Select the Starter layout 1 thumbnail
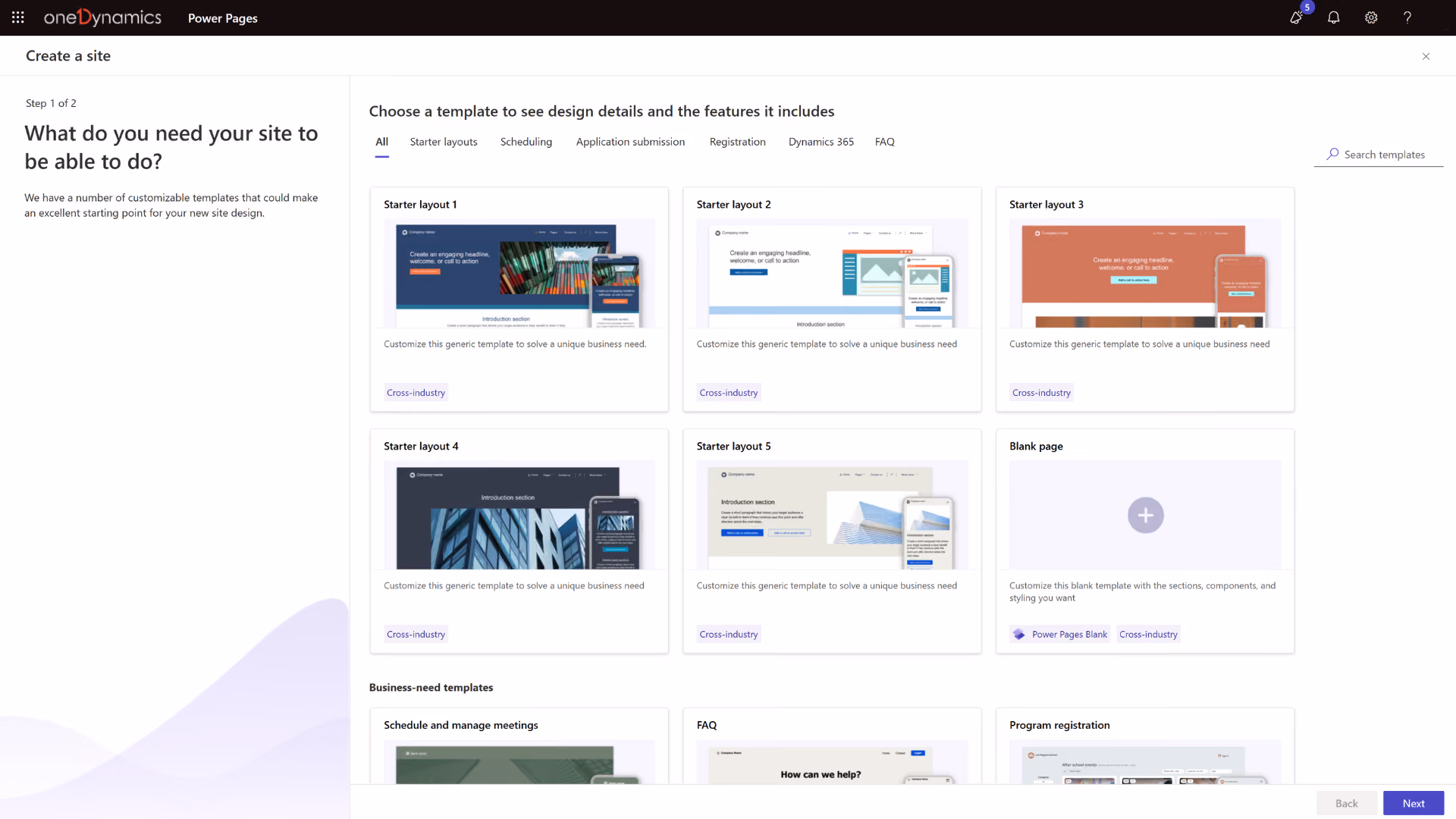 519,273
